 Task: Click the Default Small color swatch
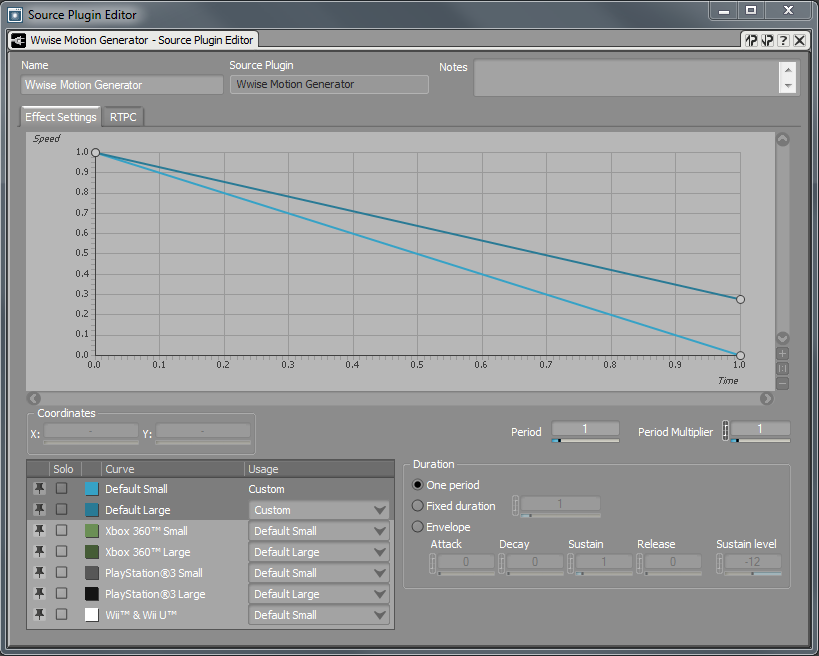[x=91, y=489]
